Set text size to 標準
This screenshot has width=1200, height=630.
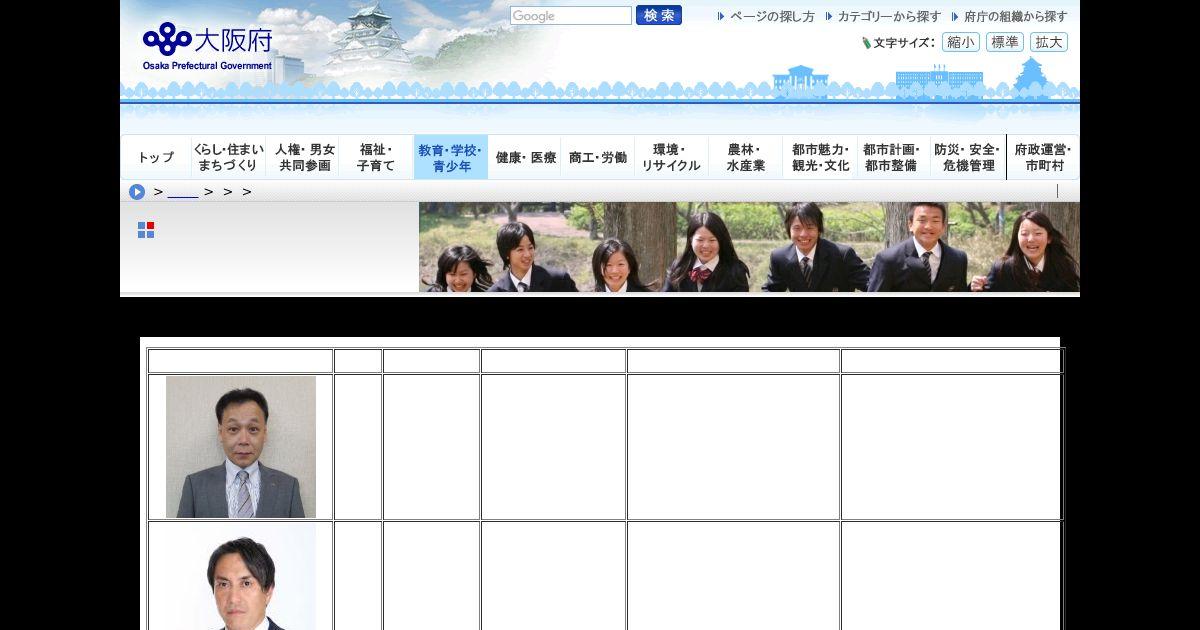(1005, 42)
